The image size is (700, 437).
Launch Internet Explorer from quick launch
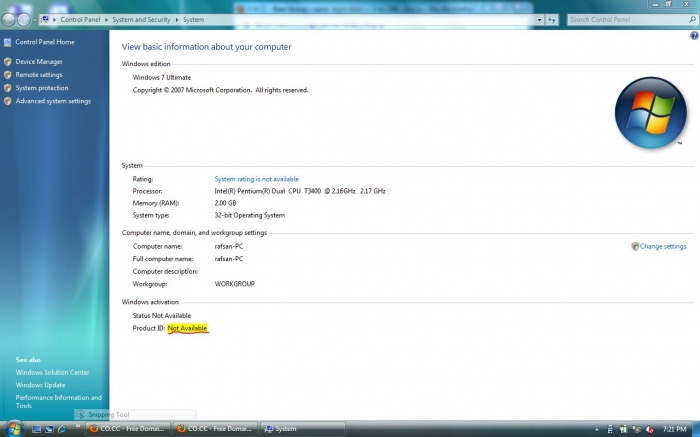point(62,429)
